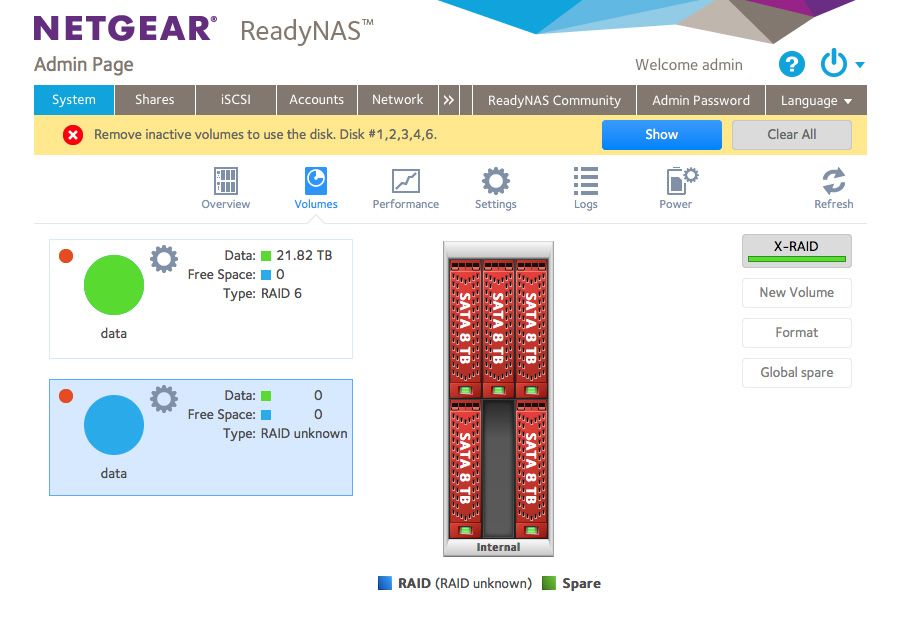
Task: Click red status dot on RAID 6 volume
Action: point(66,256)
